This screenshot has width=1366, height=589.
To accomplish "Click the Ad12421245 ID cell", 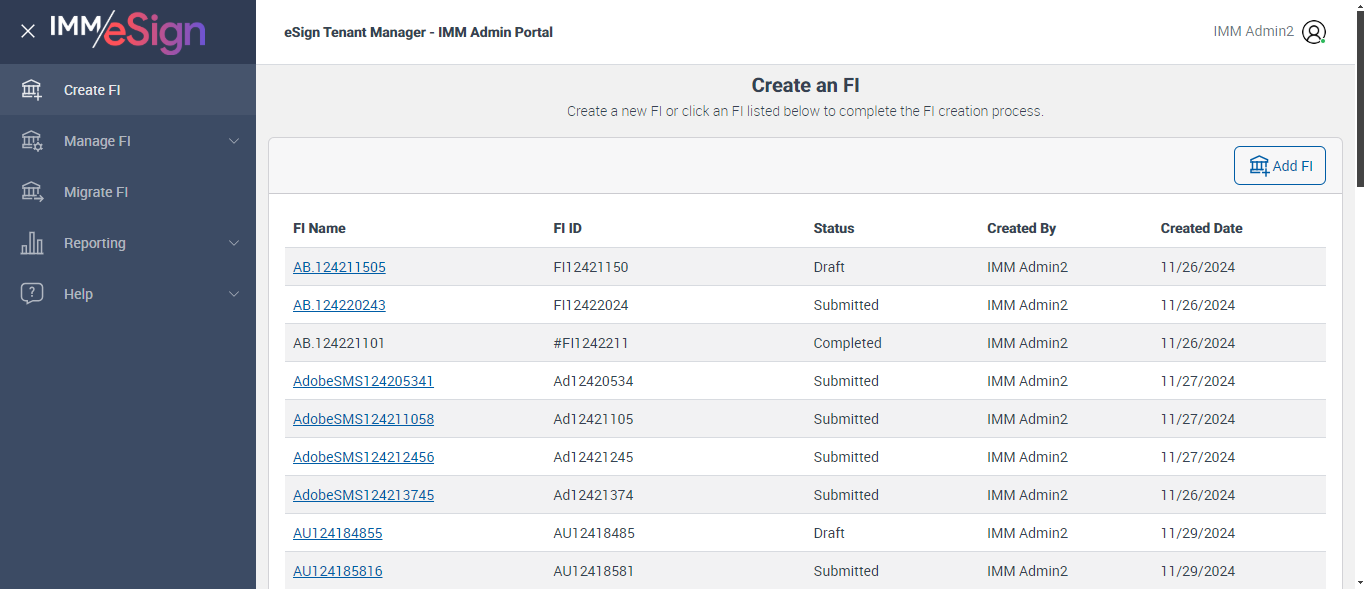I will 593,457.
